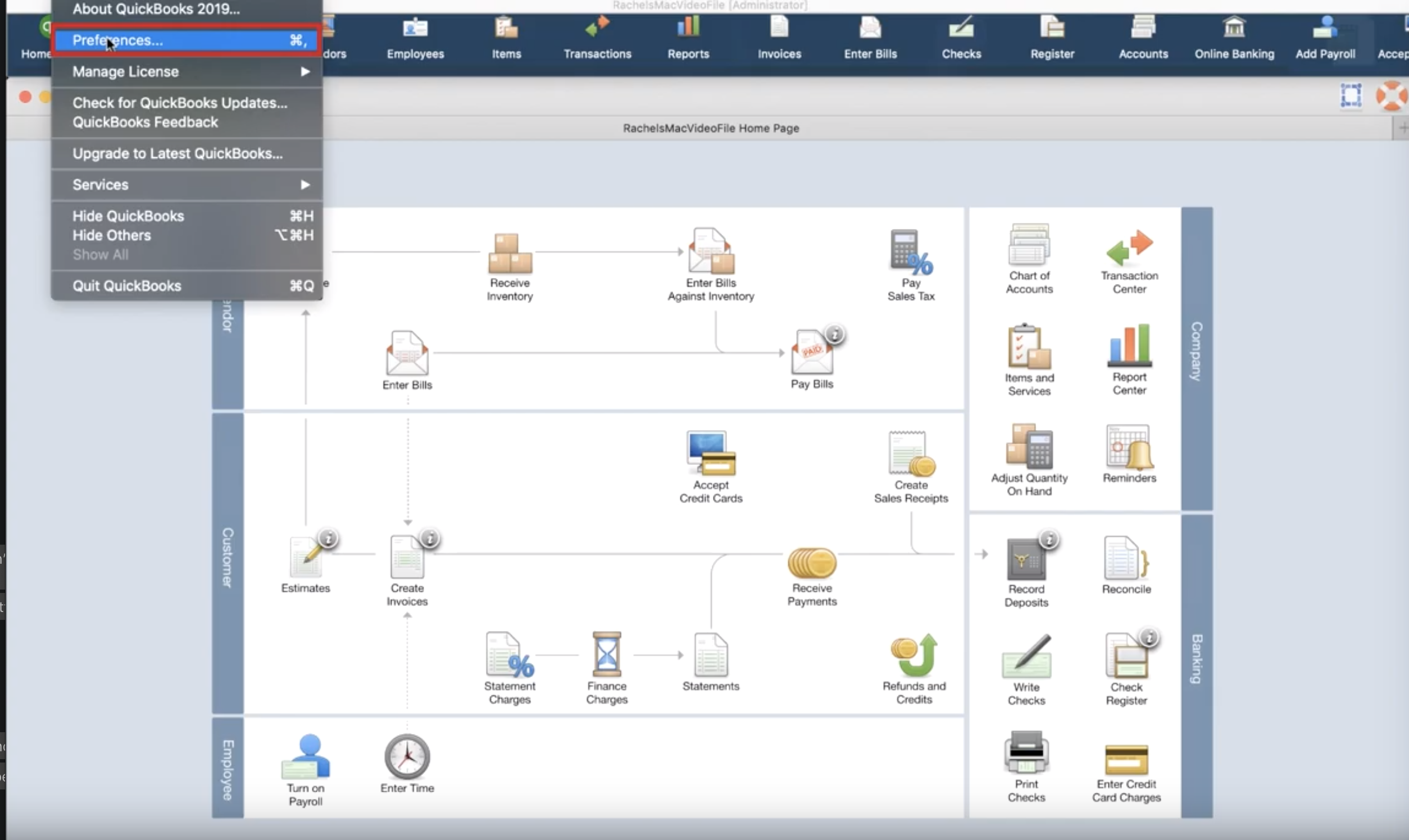Select the Employee section side tab
This screenshot has width=1409, height=840.
[228, 768]
